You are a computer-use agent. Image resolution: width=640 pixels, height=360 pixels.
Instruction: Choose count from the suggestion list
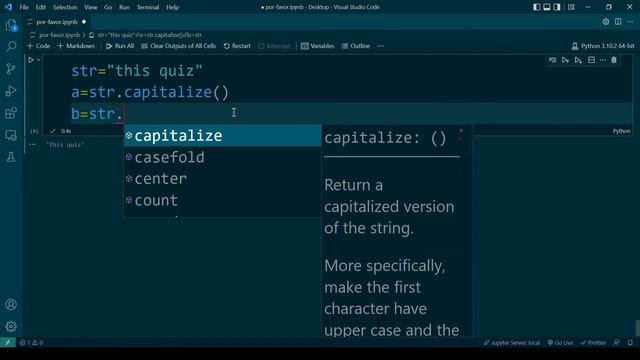tap(222, 200)
